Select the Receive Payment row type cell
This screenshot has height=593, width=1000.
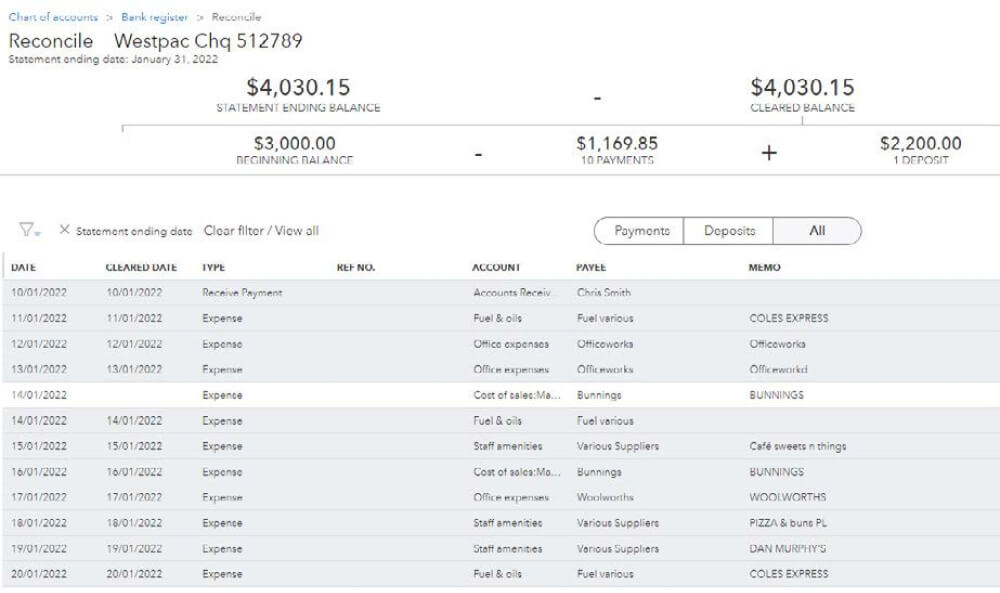click(x=242, y=293)
